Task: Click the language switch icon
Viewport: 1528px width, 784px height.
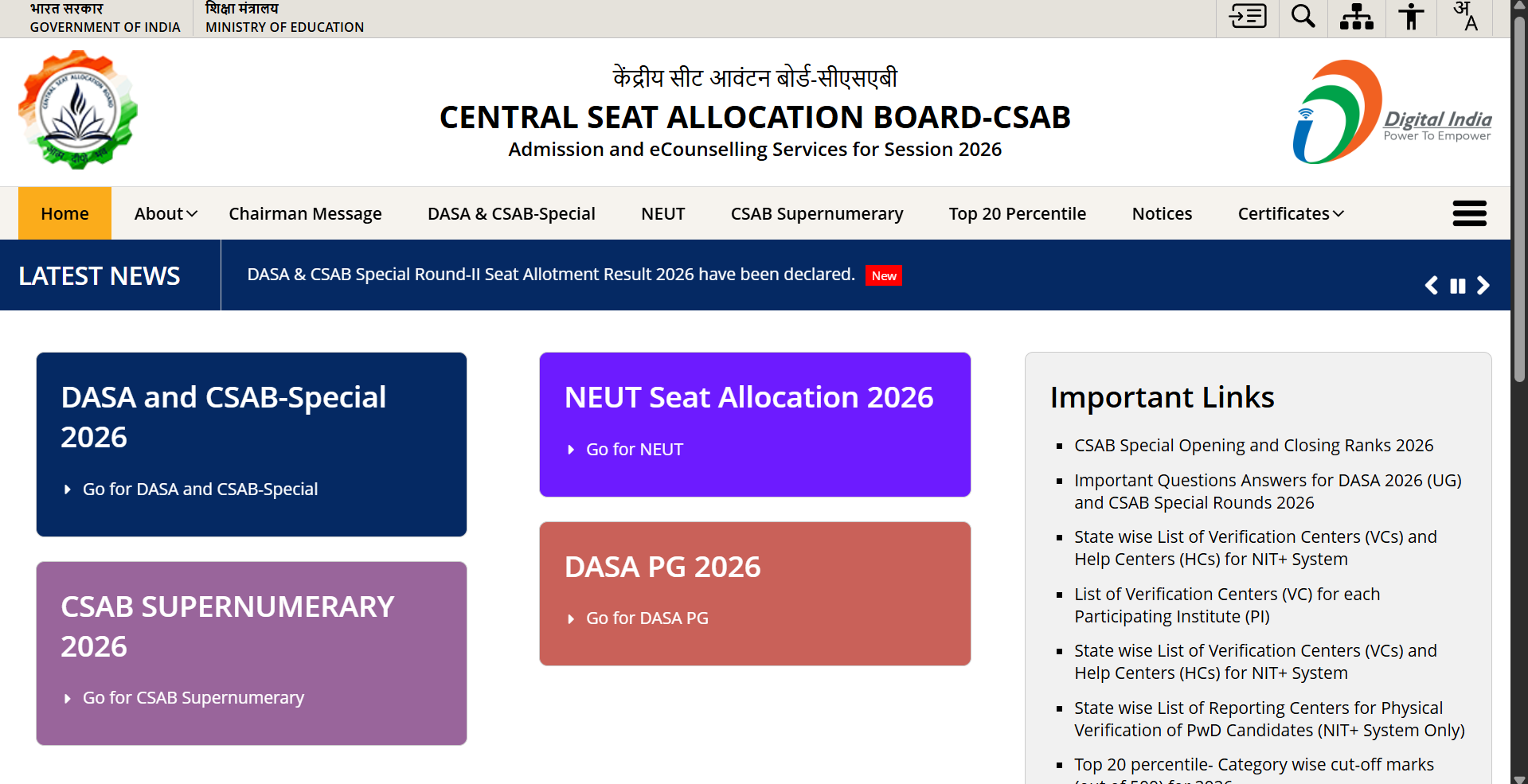Action: click(x=1466, y=16)
